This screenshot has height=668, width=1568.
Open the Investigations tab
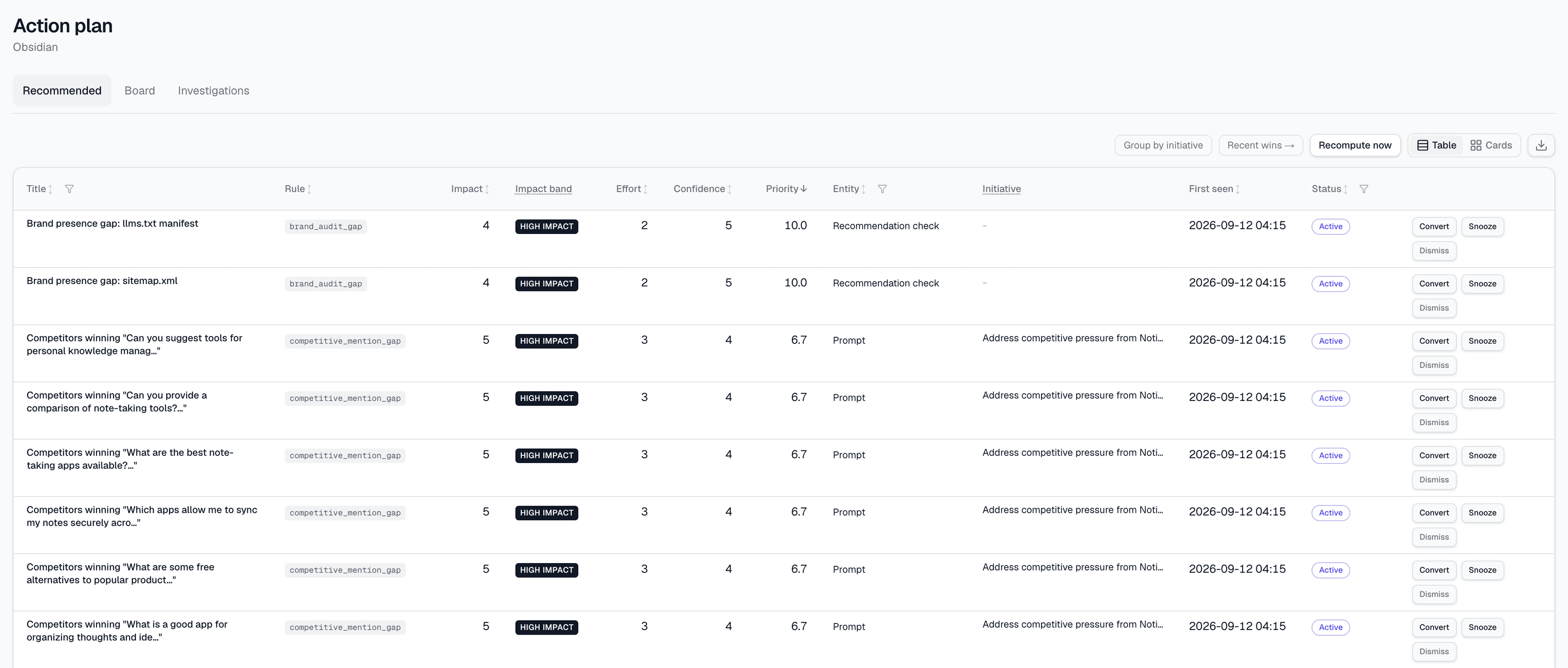point(214,91)
